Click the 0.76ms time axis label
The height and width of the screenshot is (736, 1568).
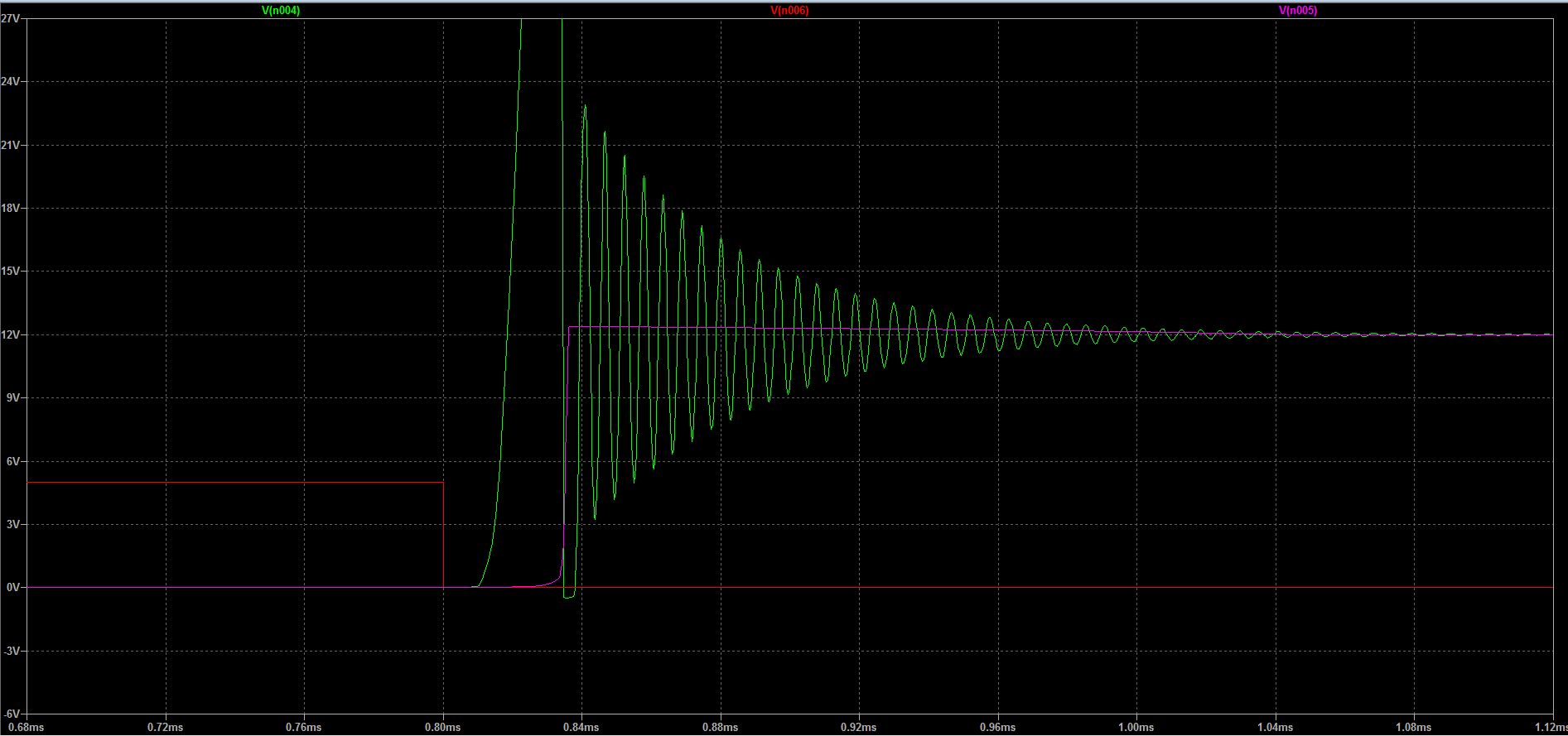304,728
